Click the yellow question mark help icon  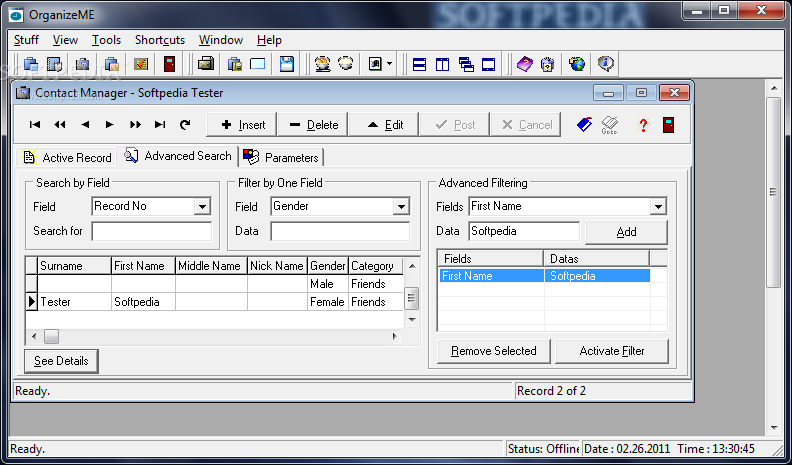643,125
